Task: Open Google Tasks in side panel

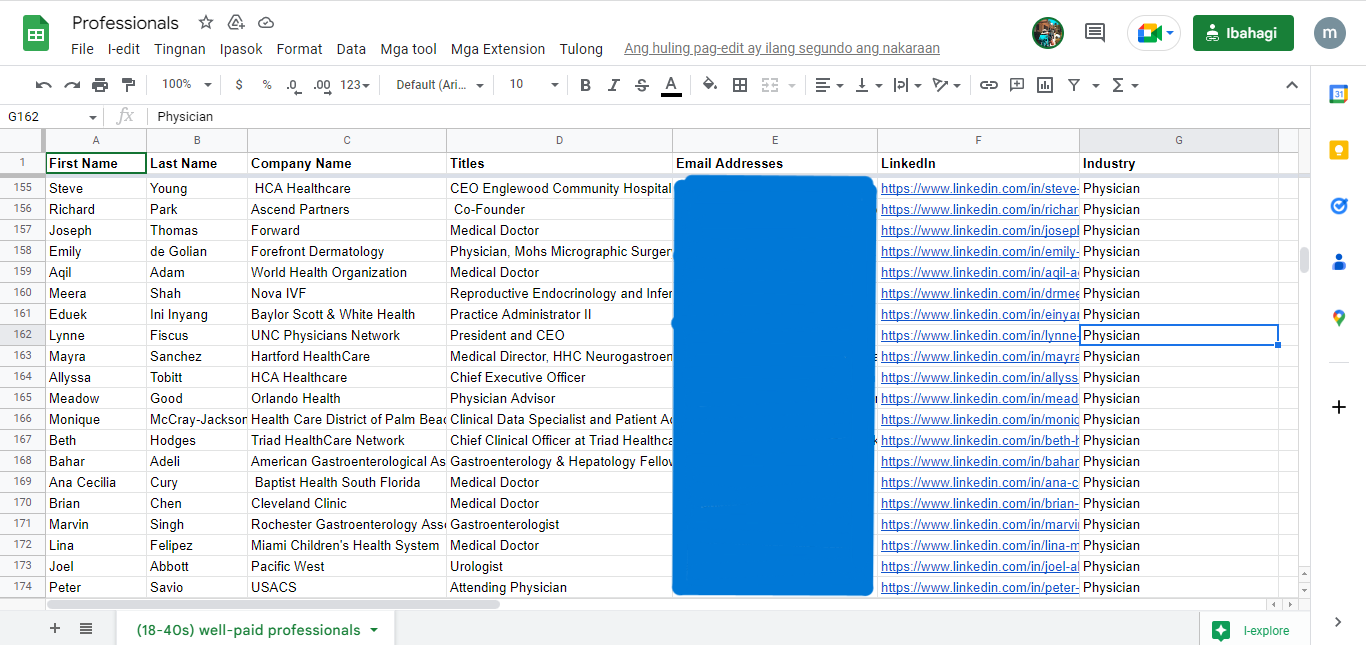Action: (x=1339, y=206)
